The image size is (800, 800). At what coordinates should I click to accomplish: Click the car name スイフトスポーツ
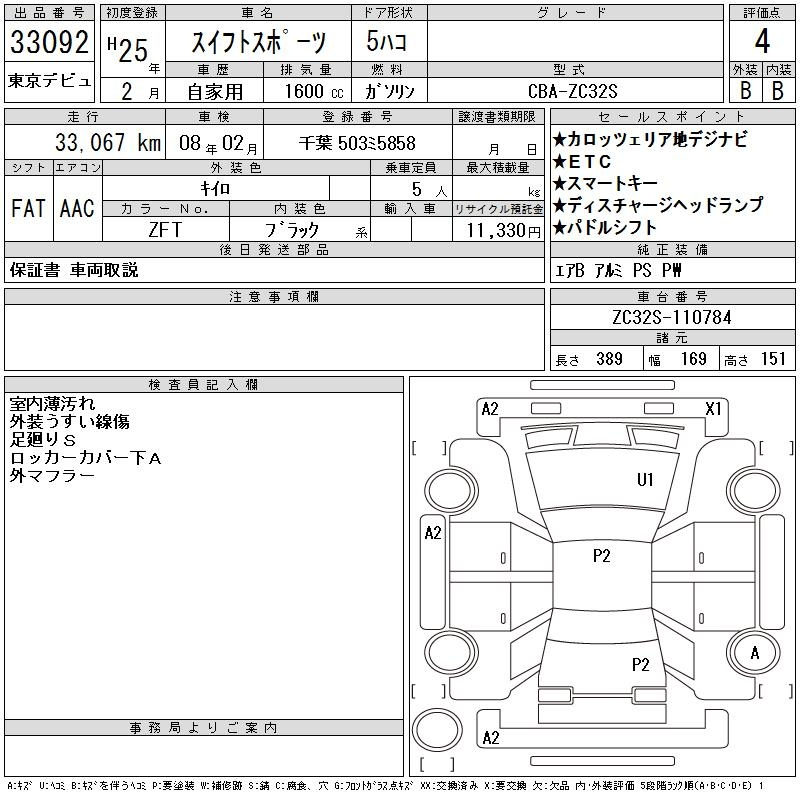[x=258, y=42]
